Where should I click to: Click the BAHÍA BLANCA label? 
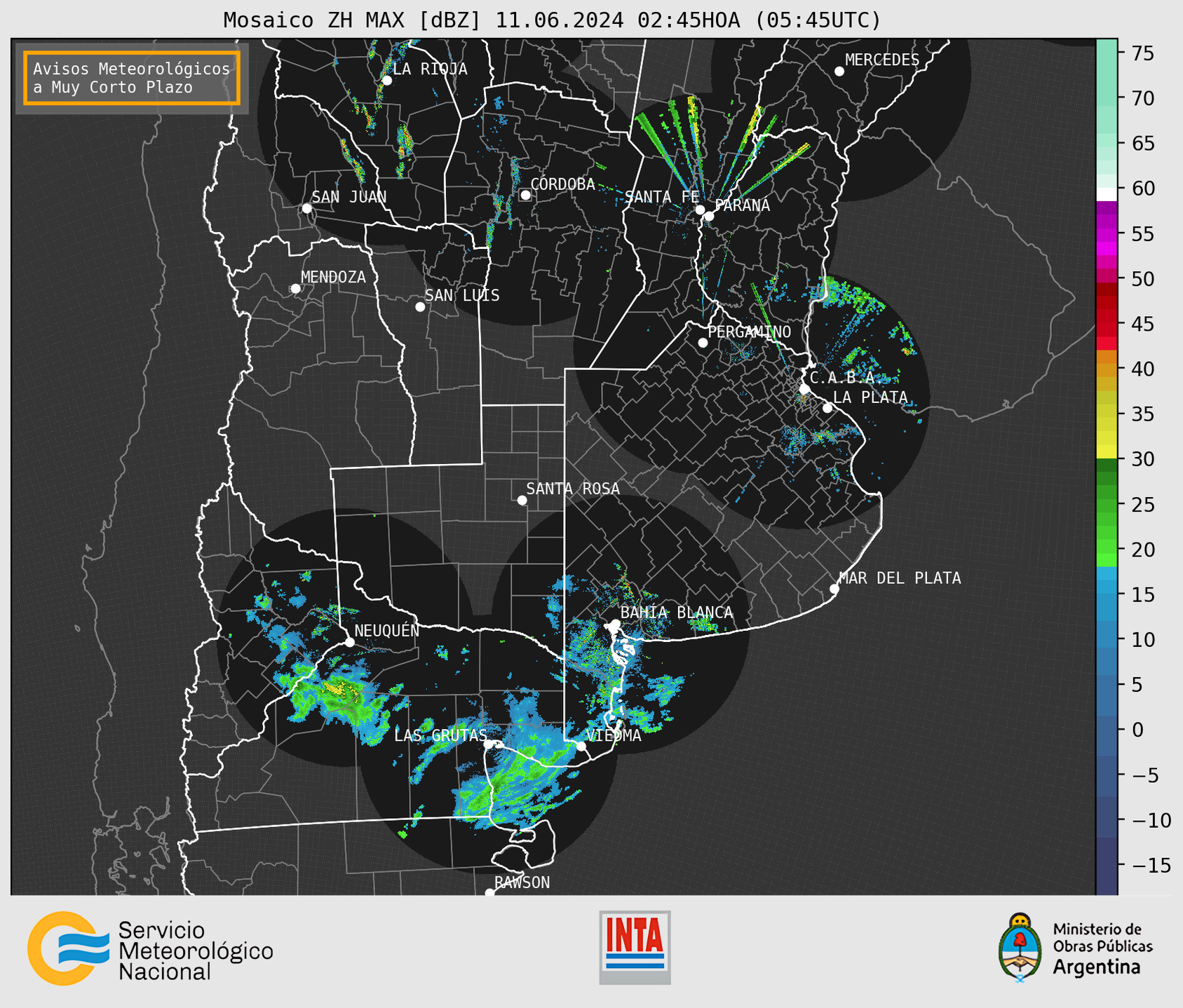click(x=677, y=613)
